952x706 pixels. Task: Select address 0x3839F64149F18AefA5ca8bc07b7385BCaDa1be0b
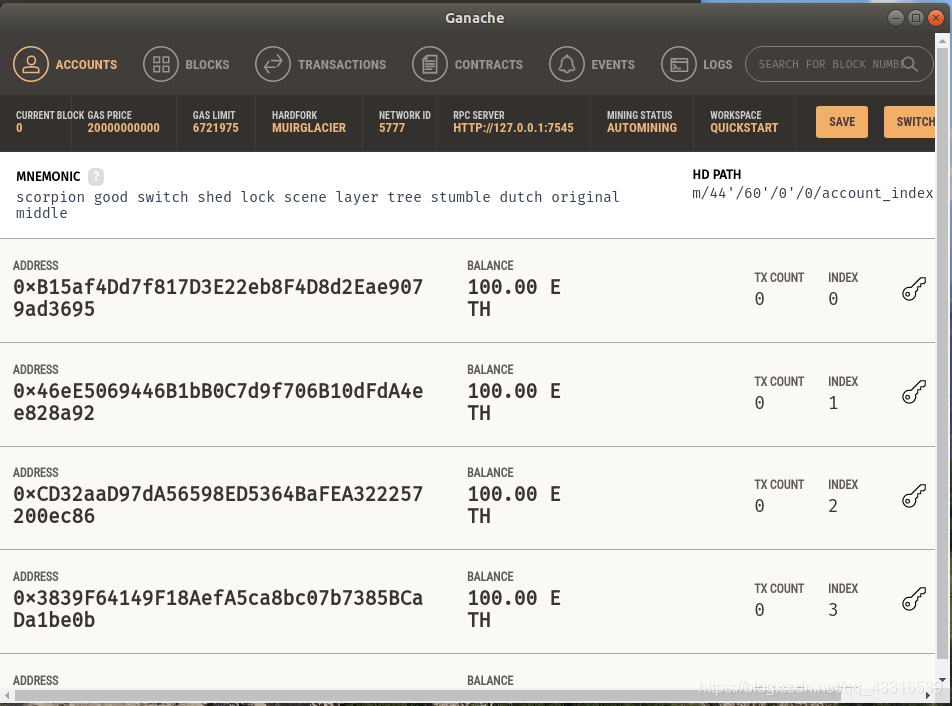pos(218,609)
